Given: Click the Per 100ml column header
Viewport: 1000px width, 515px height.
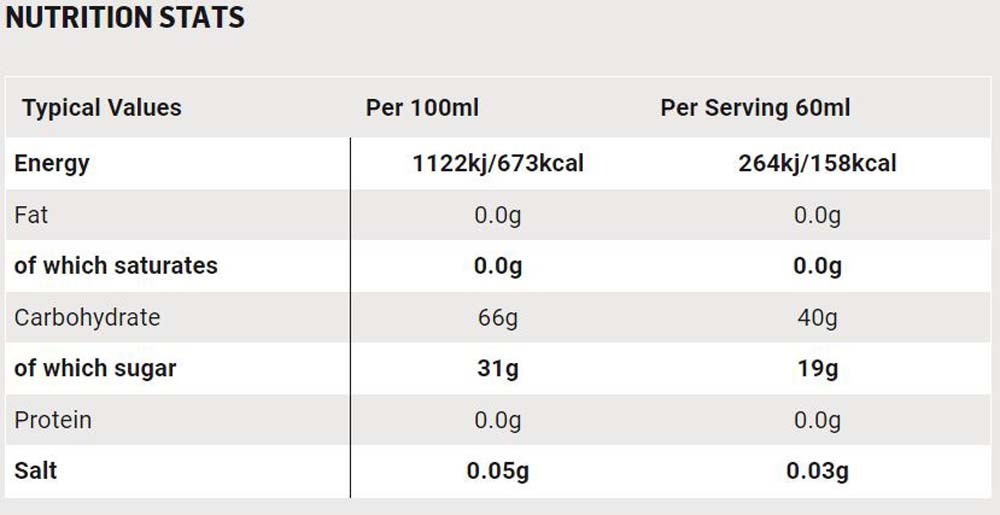Looking at the screenshot, I should 422,108.
